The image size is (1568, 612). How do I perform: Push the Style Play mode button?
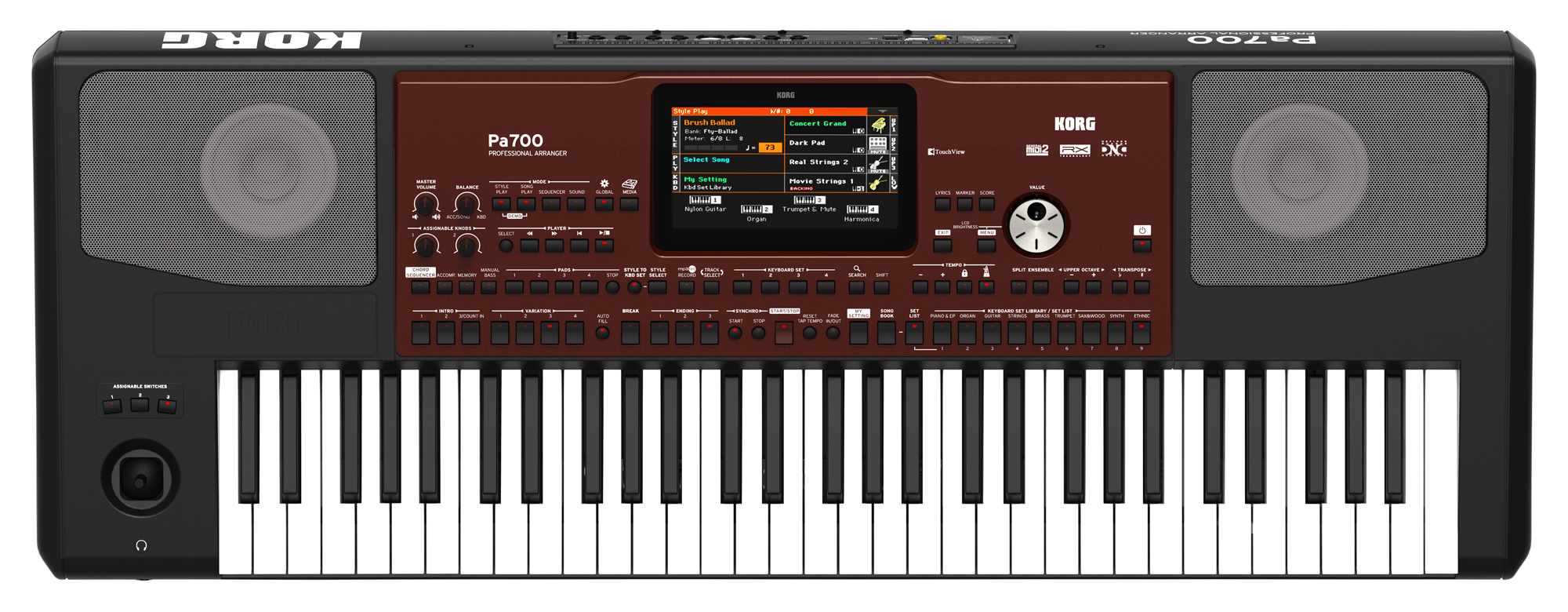pyautogui.click(x=502, y=204)
